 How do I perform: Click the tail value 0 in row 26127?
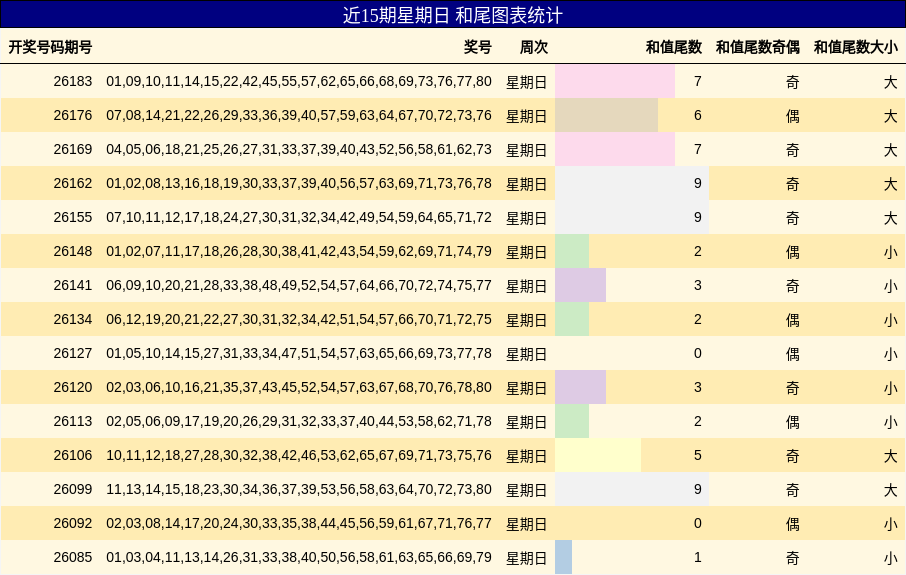coord(697,353)
